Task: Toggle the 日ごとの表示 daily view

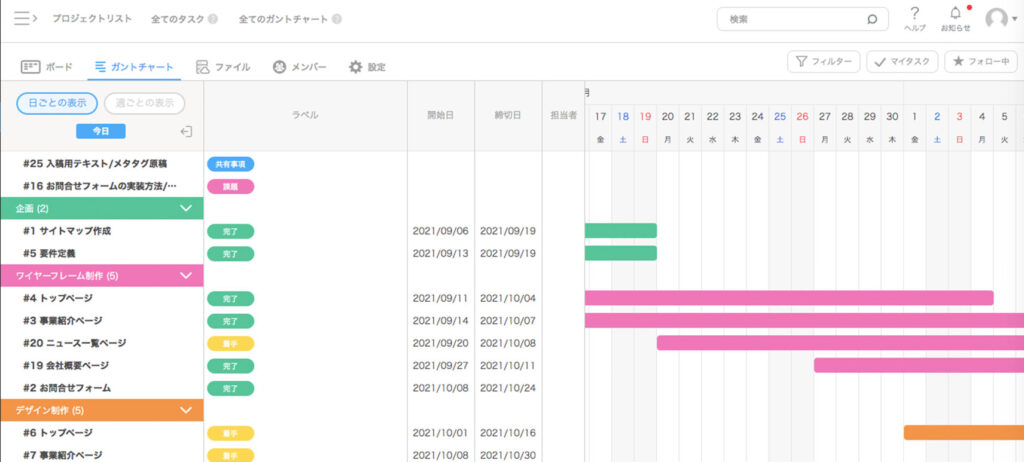Action: [57, 103]
